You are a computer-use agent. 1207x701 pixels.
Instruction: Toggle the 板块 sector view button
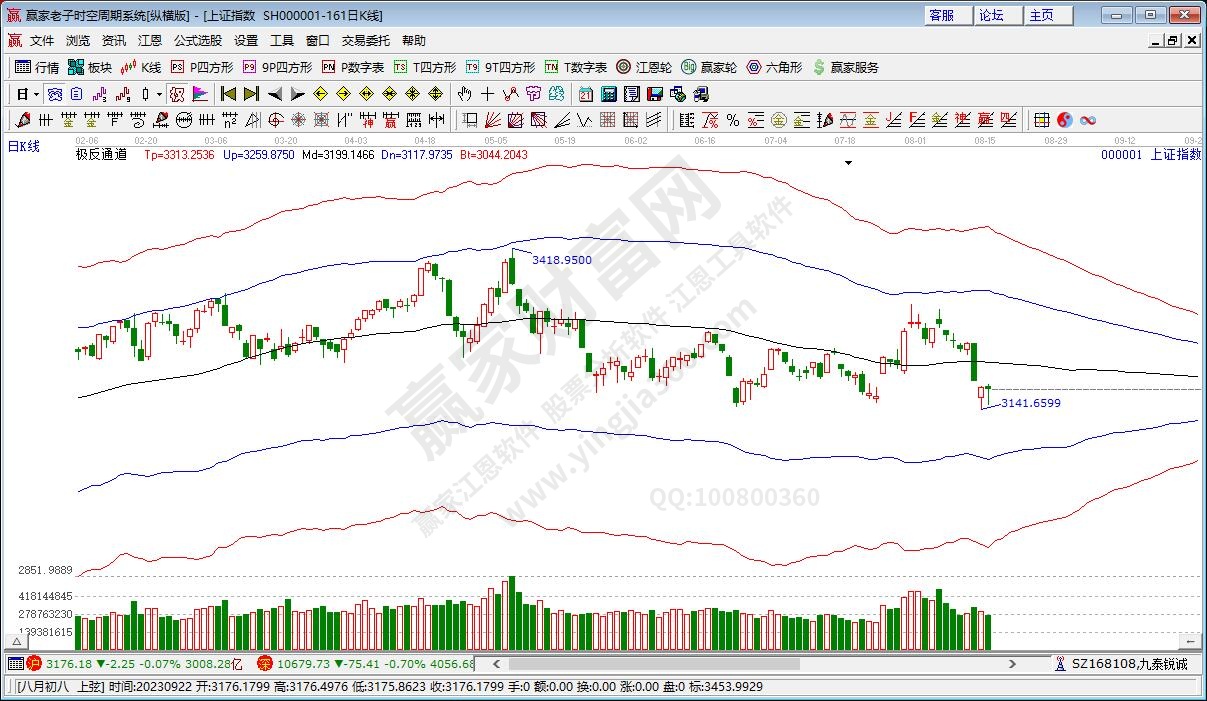(90, 67)
